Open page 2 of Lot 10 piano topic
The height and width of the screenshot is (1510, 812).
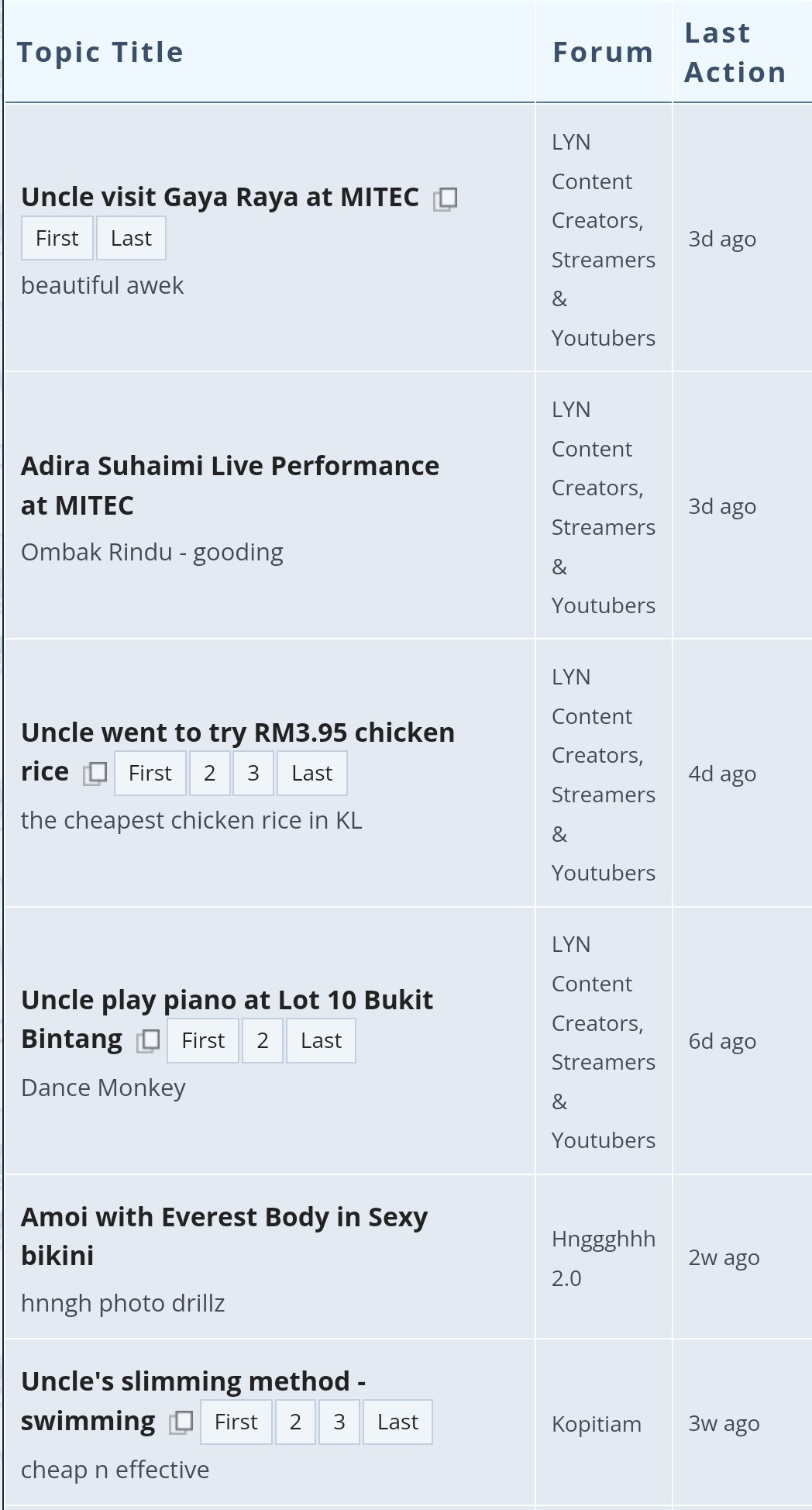pyautogui.click(x=263, y=1040)
